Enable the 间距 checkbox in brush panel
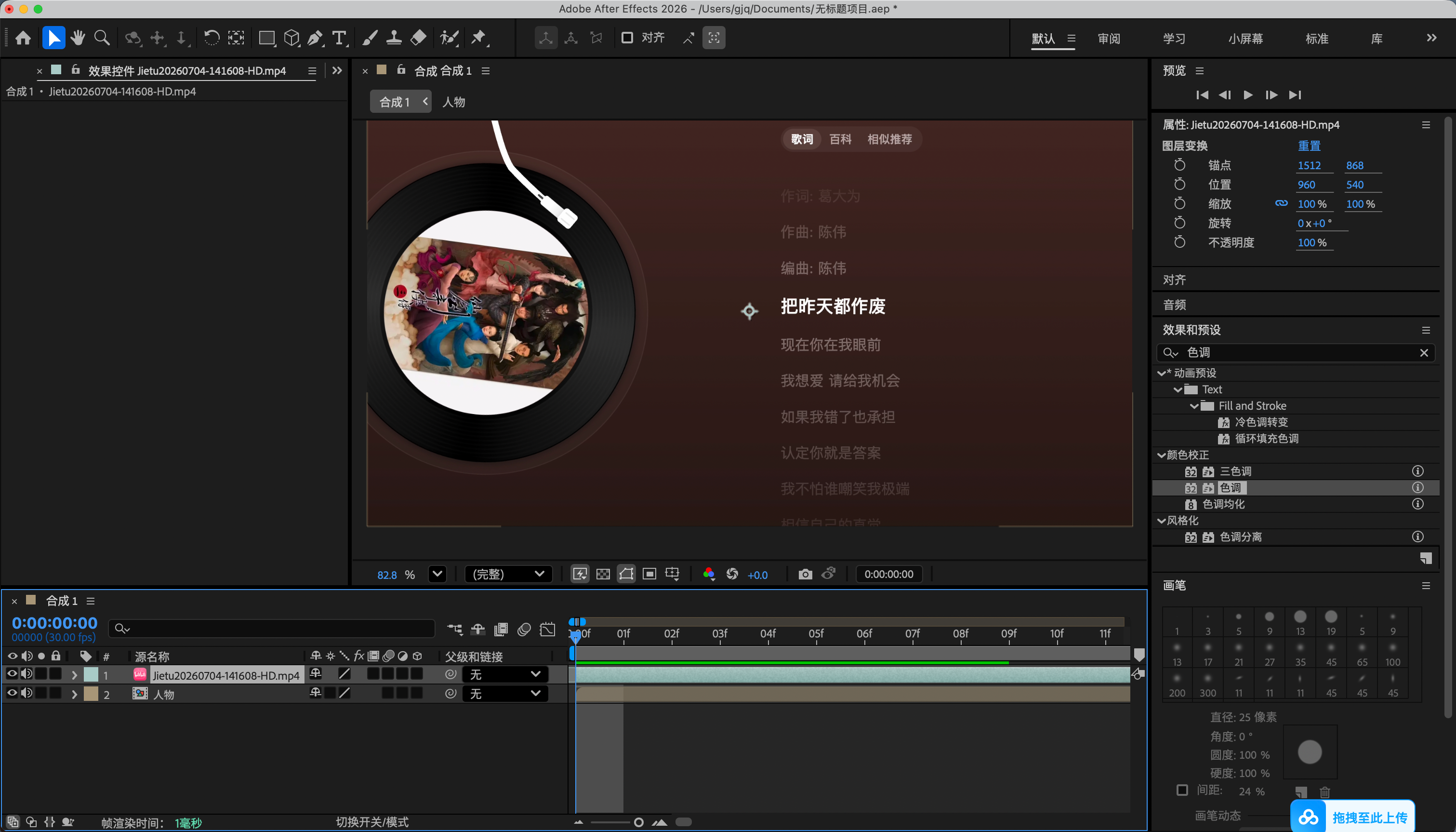Screen dimensions: 1456x832 tap(1182, 790)
